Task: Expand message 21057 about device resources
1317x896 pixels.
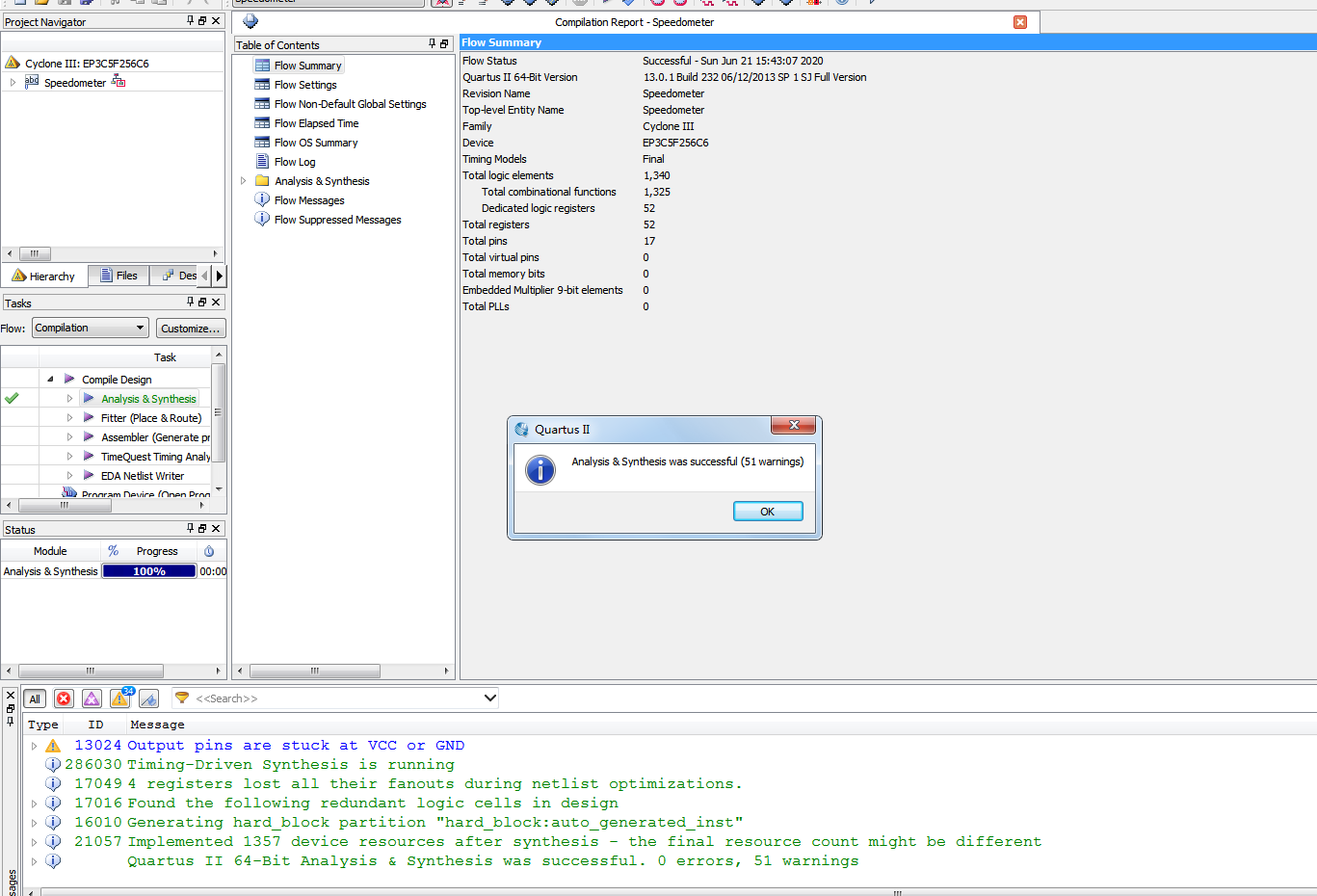Action: click(34, 842)
